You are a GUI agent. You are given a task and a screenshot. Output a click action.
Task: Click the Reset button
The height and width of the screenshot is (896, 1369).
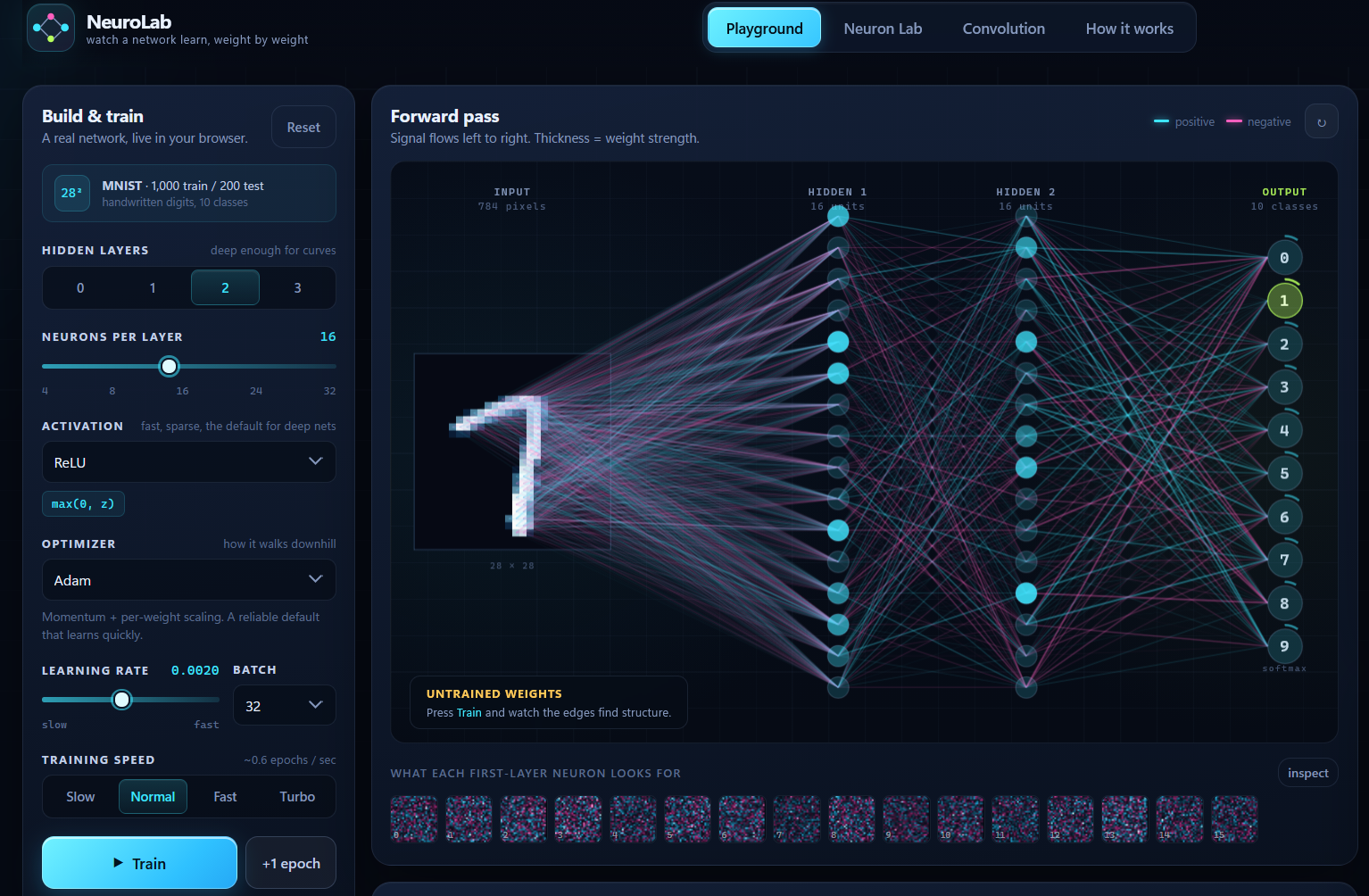pos(303,128)
